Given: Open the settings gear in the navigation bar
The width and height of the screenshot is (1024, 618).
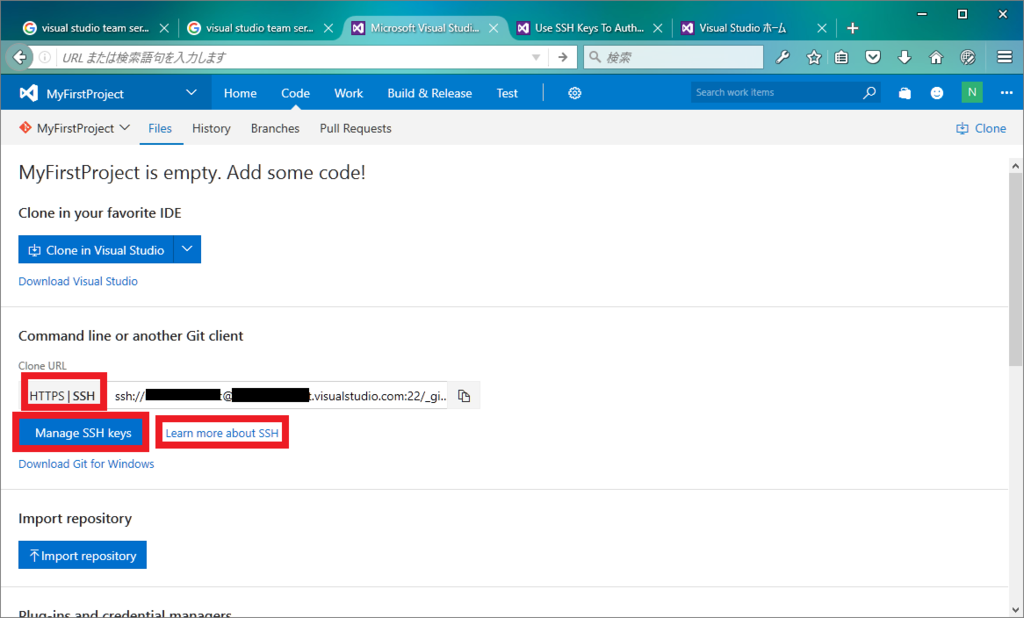Looking at the screenshot, I should (x=575, y=93).
